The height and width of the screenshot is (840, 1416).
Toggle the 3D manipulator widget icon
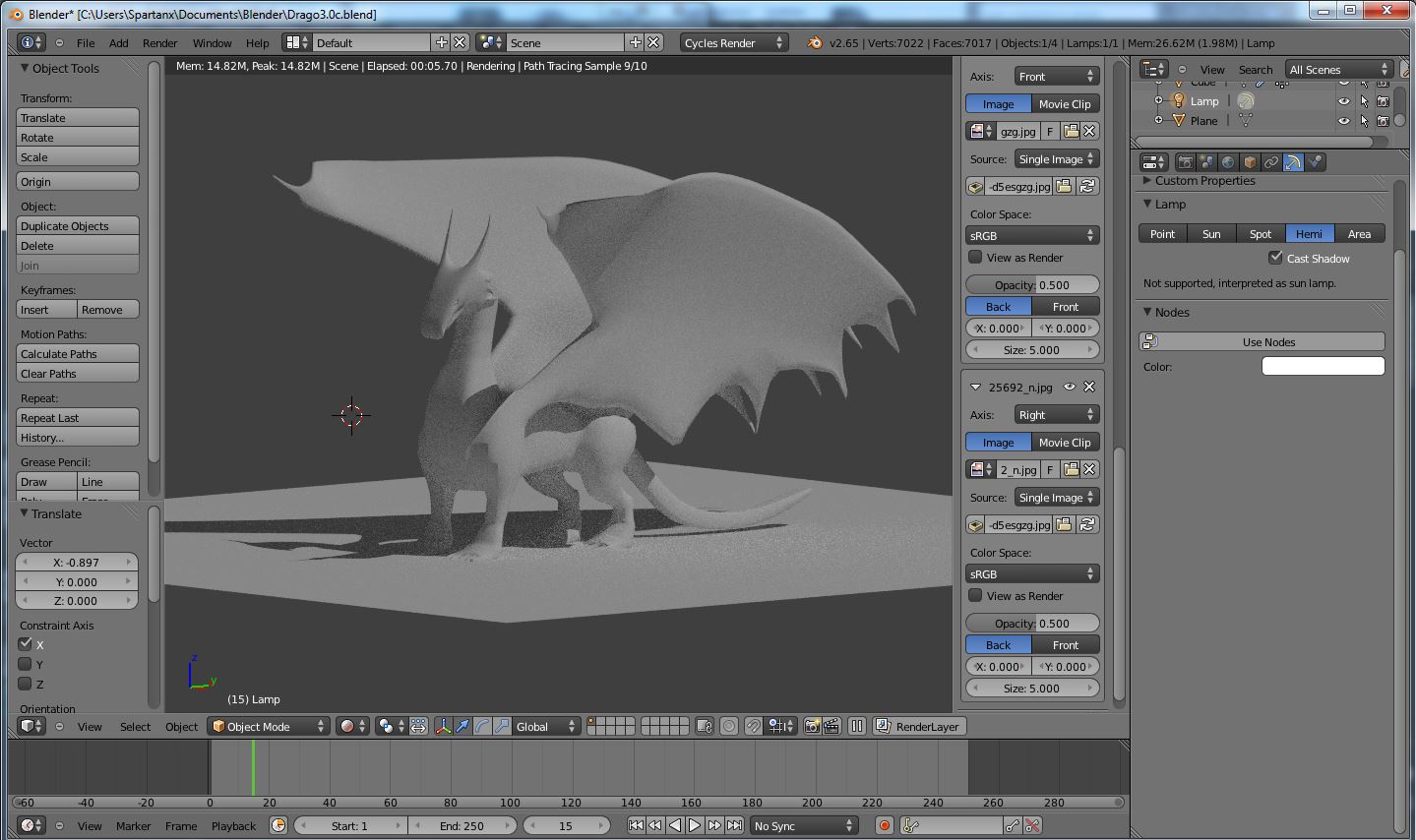tap(443, 726)
